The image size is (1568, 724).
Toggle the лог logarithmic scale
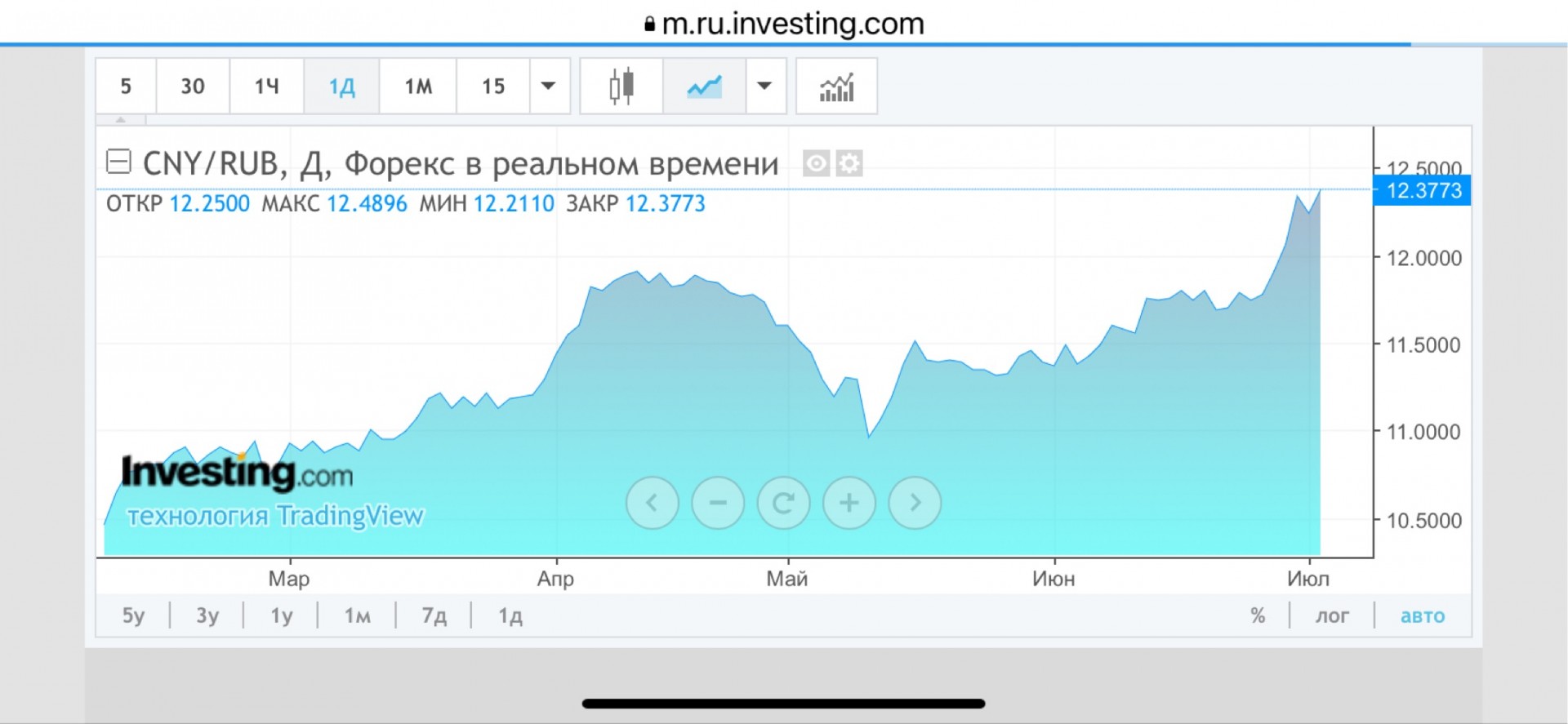point(1332,615)
